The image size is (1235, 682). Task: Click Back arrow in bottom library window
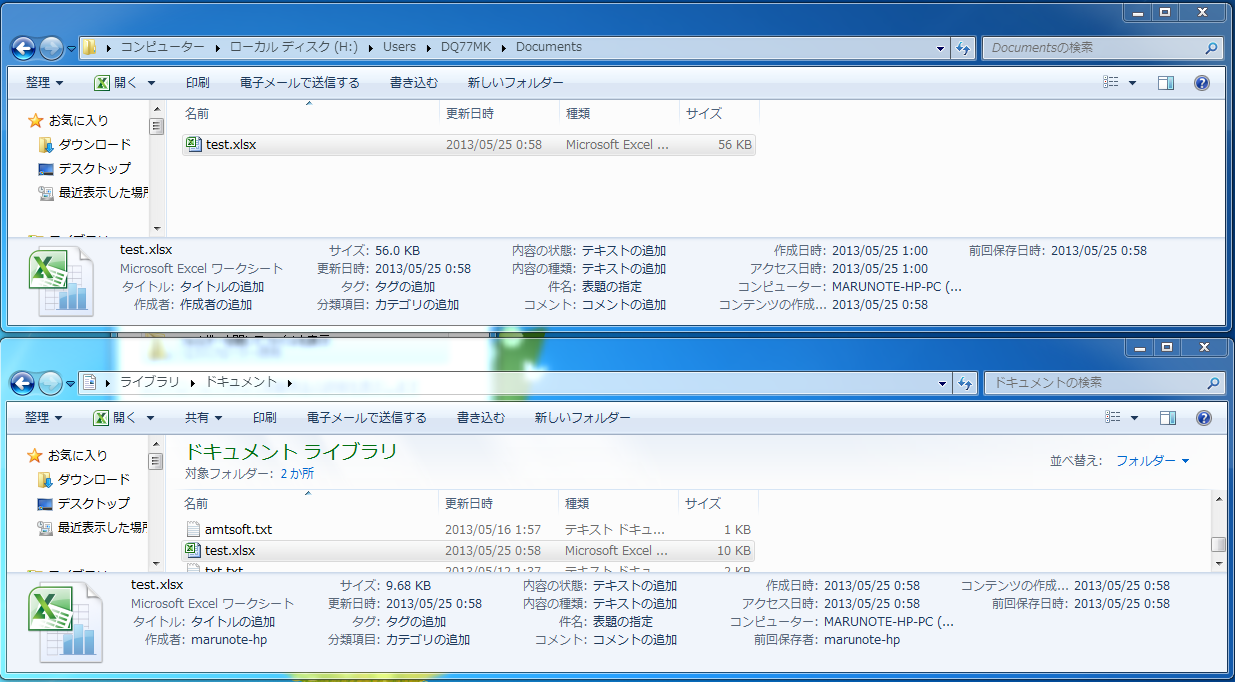tap(24, 383)
